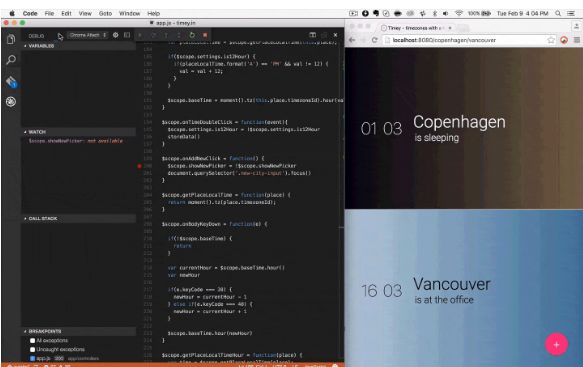Click the $scope.getPlaceLocalTime function line
This screenshot has width=583, height=367.
(x=226, y=195)
